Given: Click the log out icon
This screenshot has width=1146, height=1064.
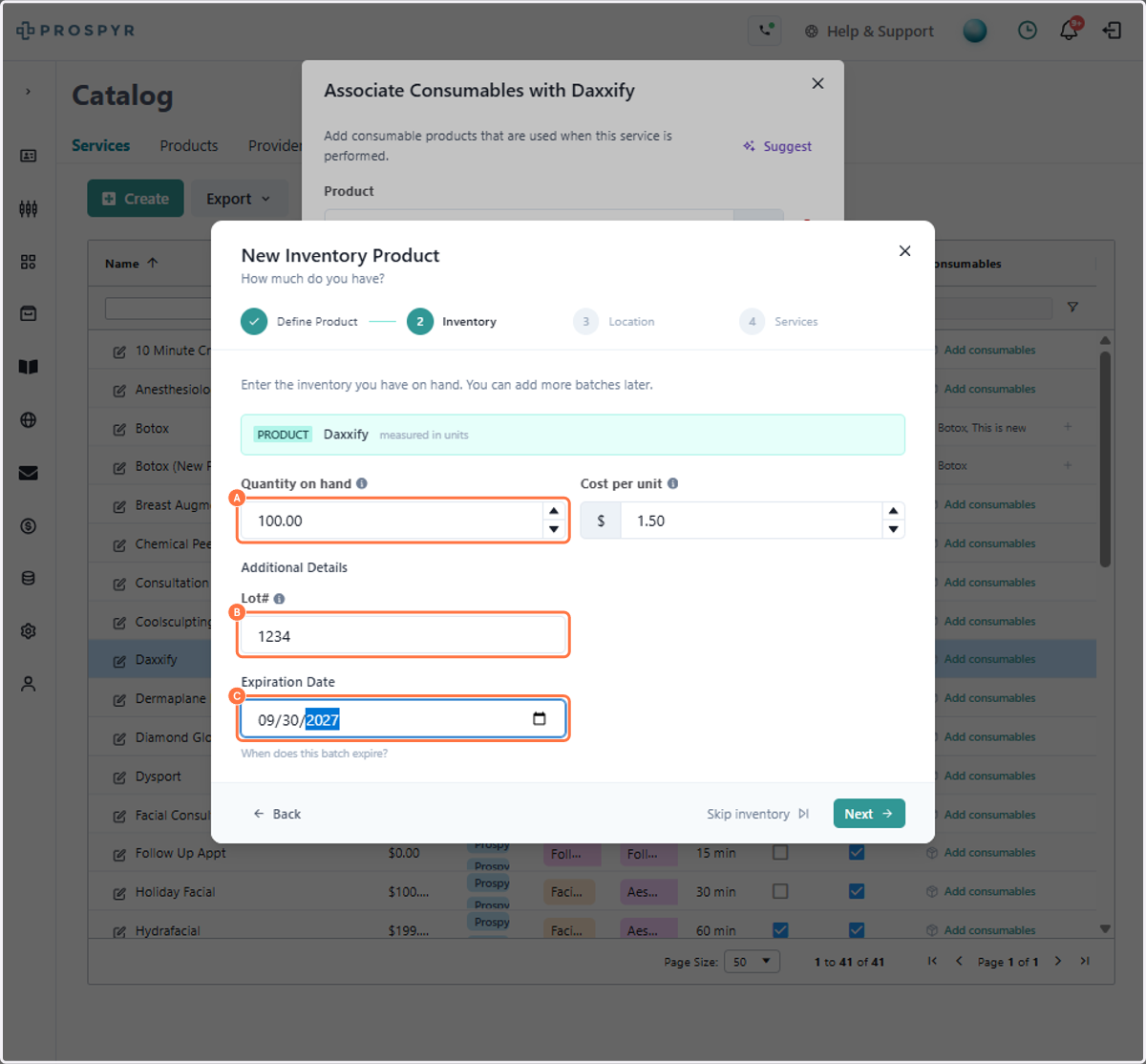Looking at the screenshot, I should point(1112,31).
